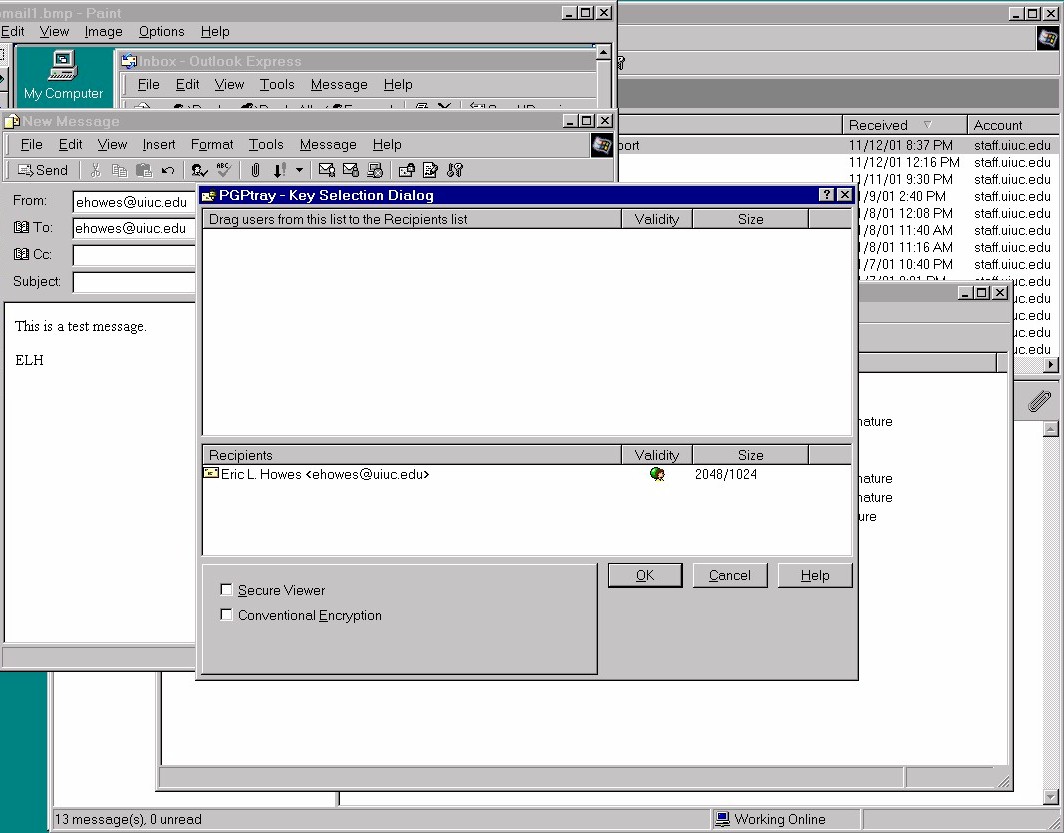Click the Check Names icon in New Message
Viewport: 1064px width, 833px height.
tap(199, 170)
